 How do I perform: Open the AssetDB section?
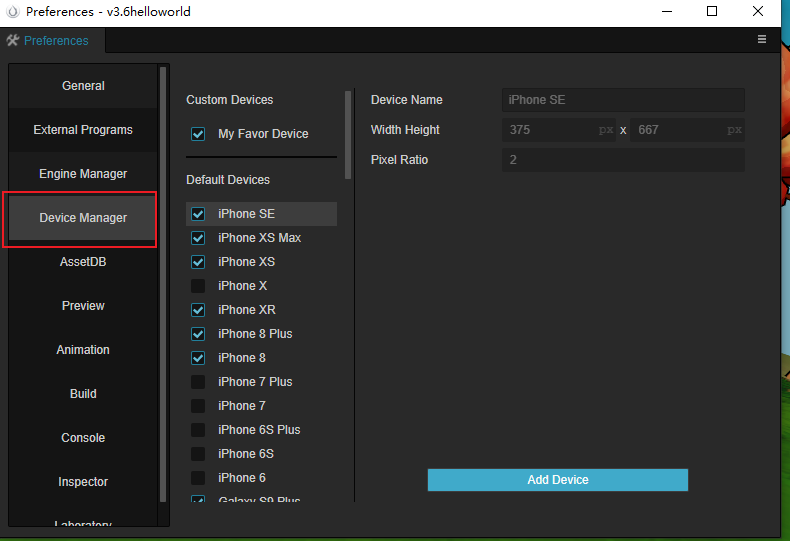click(x=83, y=262)
